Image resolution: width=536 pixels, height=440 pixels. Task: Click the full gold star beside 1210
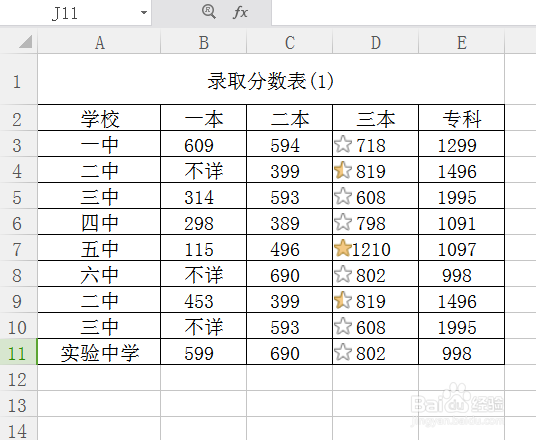[343, 248]
